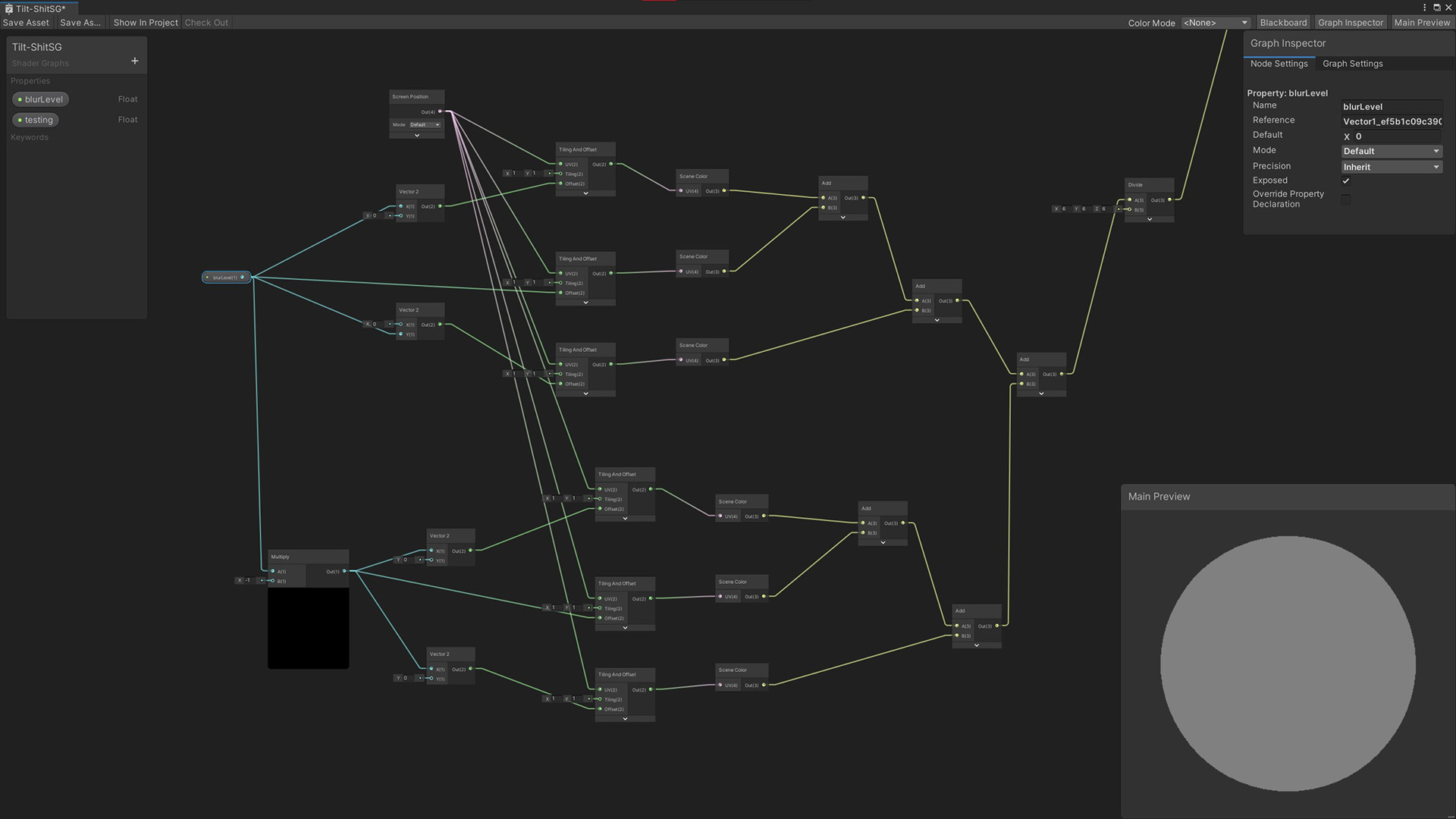Select the Multiply node header
Image resolution: width=1456 pixels, height=819 pixels.
pyautogui.click(x=309, y=557)
